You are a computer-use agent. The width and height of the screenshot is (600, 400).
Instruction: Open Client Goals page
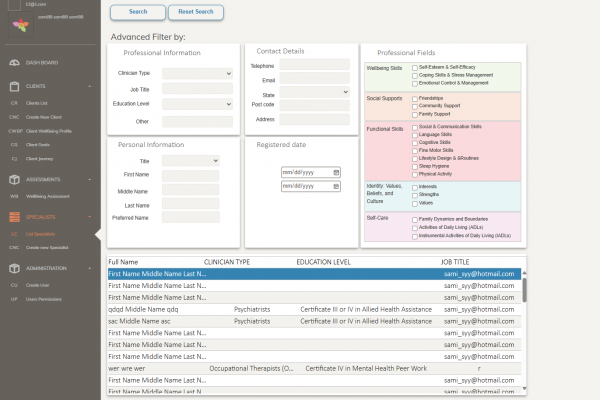pos(38,145)
